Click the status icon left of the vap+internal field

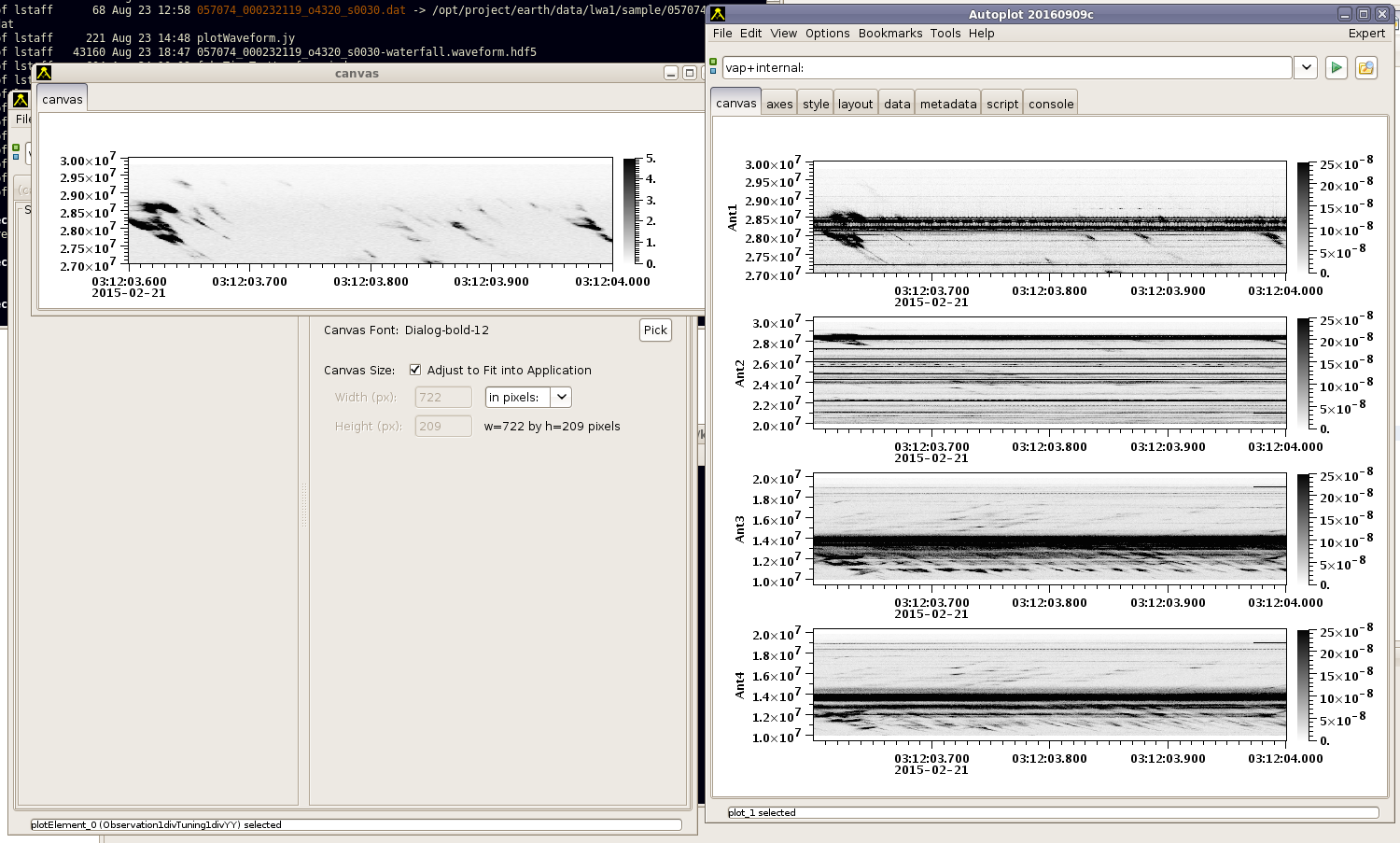click(713, 66)
